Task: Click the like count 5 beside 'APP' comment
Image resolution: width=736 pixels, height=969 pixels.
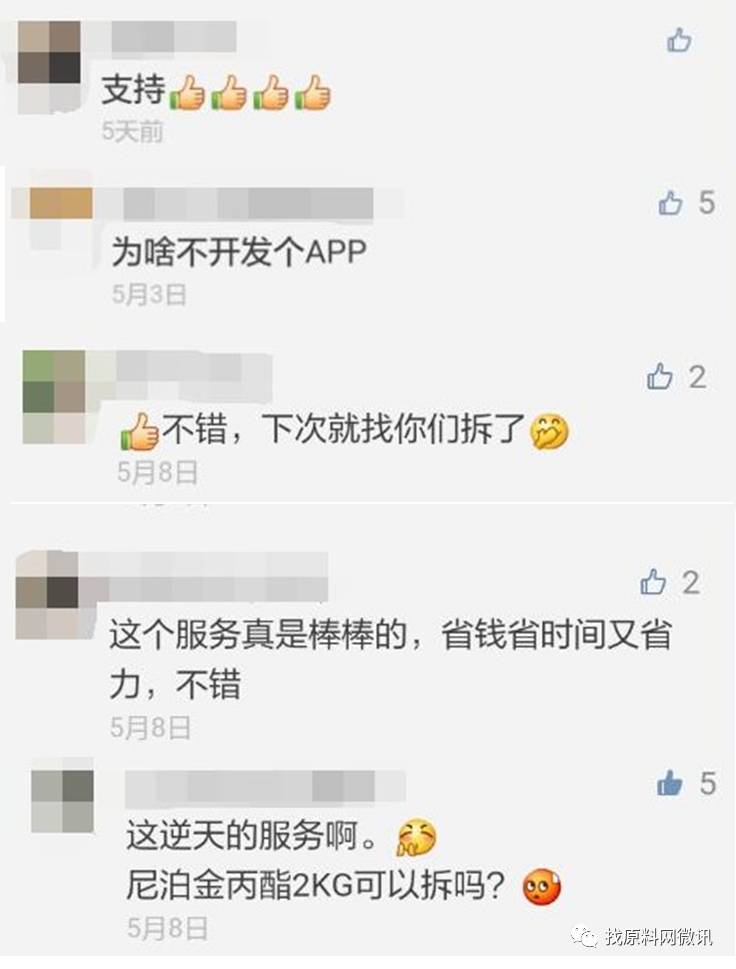Action: (707, 203)
